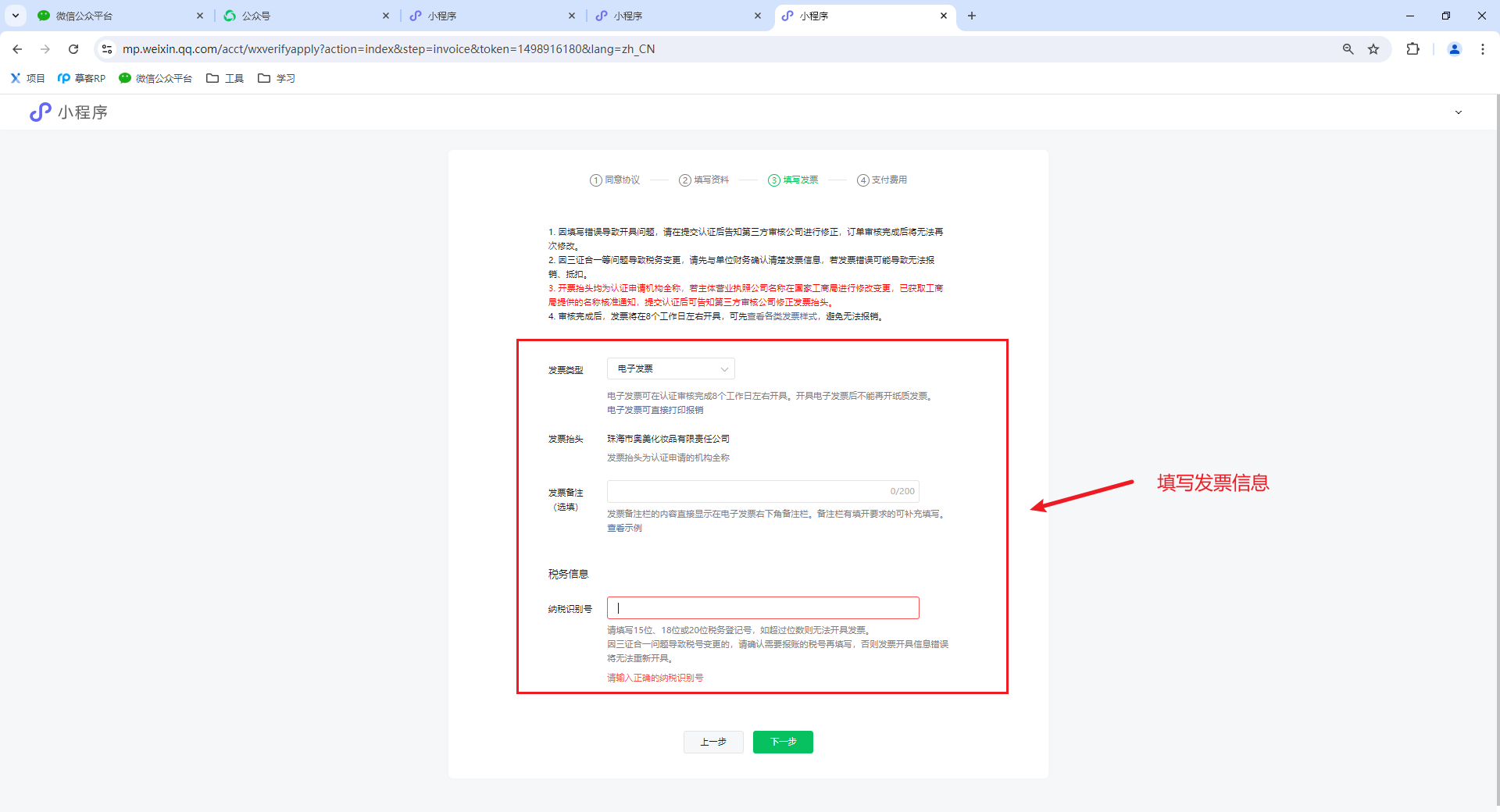Click the 上一步 button
1500x812 pixels.
pos(713,742)
